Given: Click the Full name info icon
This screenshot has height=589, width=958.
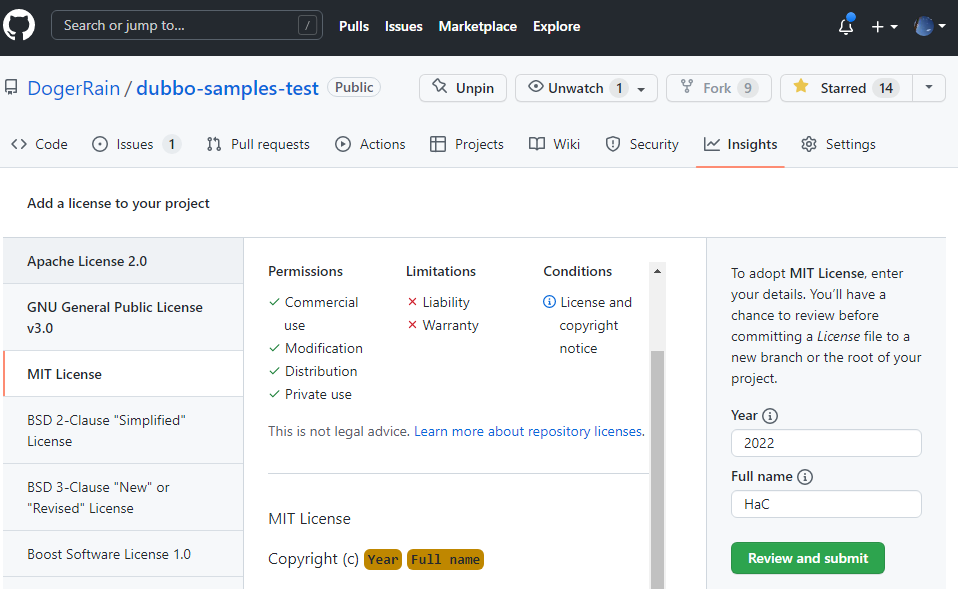Looking at the screenshot, I should click(x=805, y=477).
